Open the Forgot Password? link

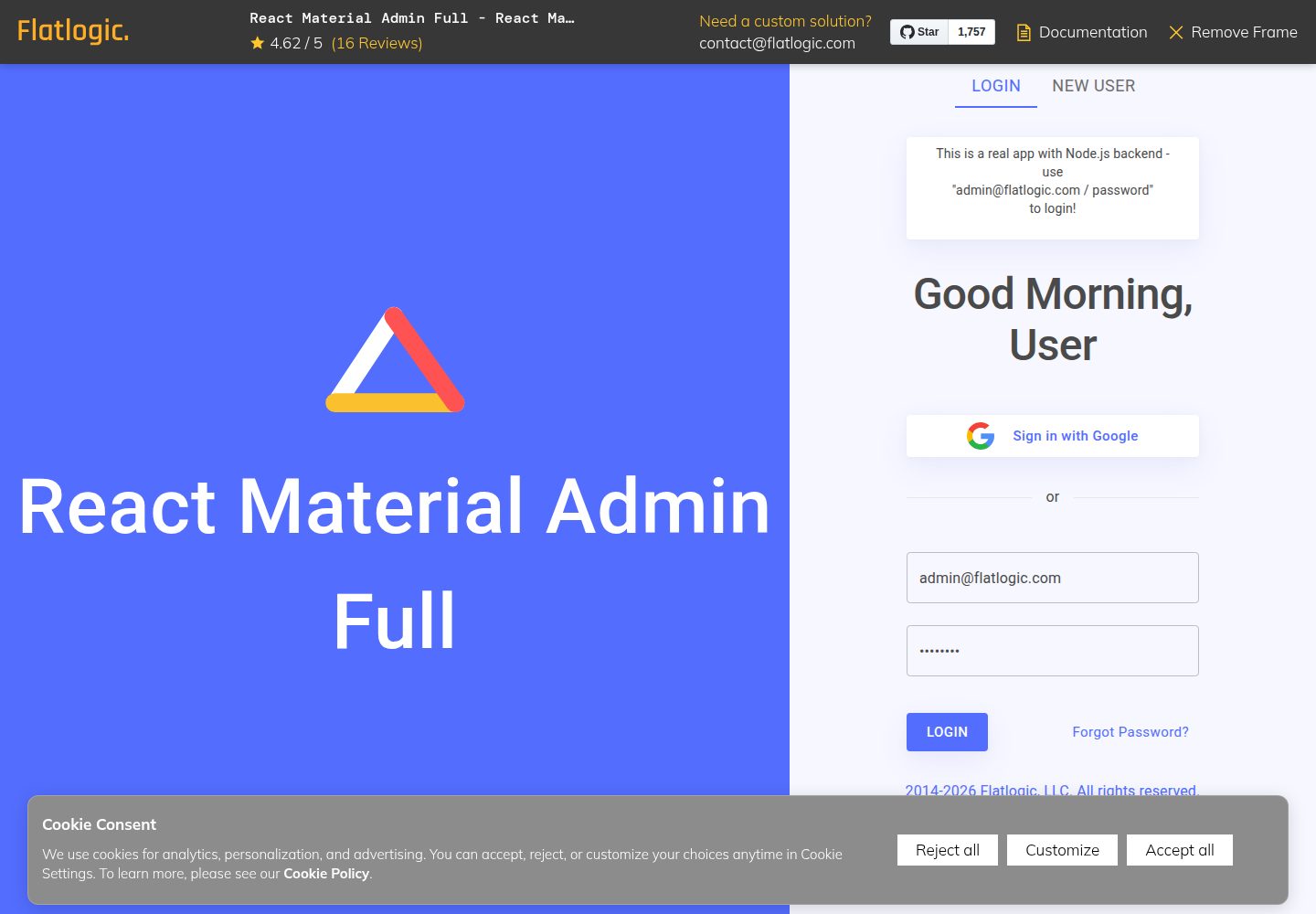click(1130, 732)
